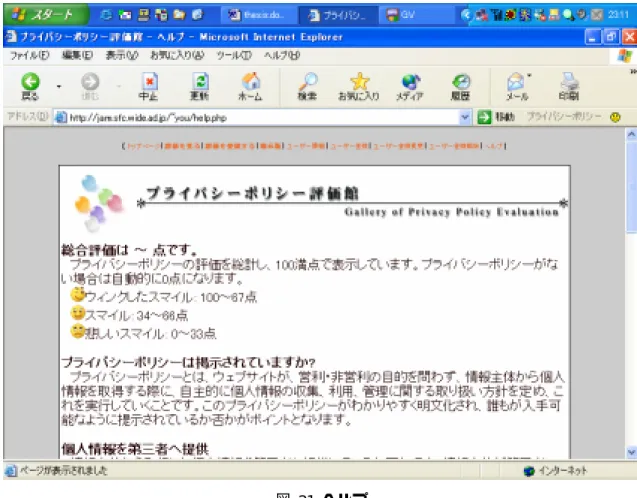Open Internet Explorer from quick launch
The width and height of the screenshot is (637, 498).
(106, 15)
